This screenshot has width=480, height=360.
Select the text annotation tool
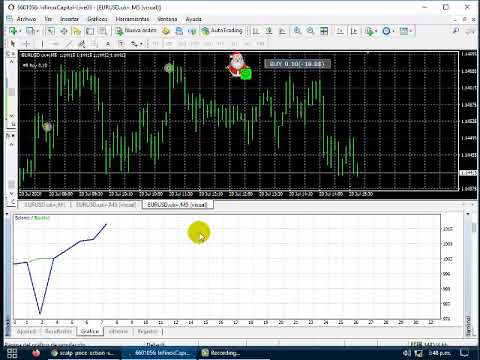[108, 44]
